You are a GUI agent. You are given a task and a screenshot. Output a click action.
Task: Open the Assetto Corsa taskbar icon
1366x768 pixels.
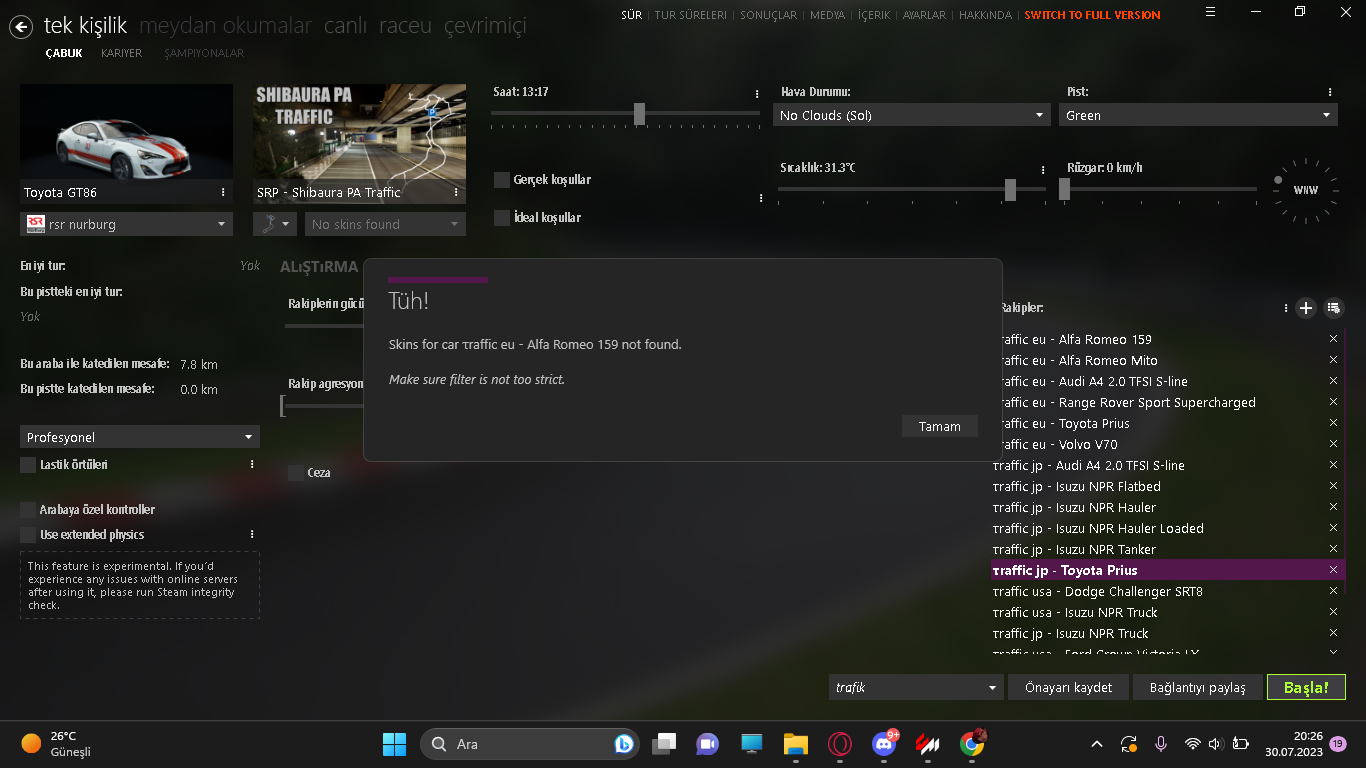click(928, 744)
